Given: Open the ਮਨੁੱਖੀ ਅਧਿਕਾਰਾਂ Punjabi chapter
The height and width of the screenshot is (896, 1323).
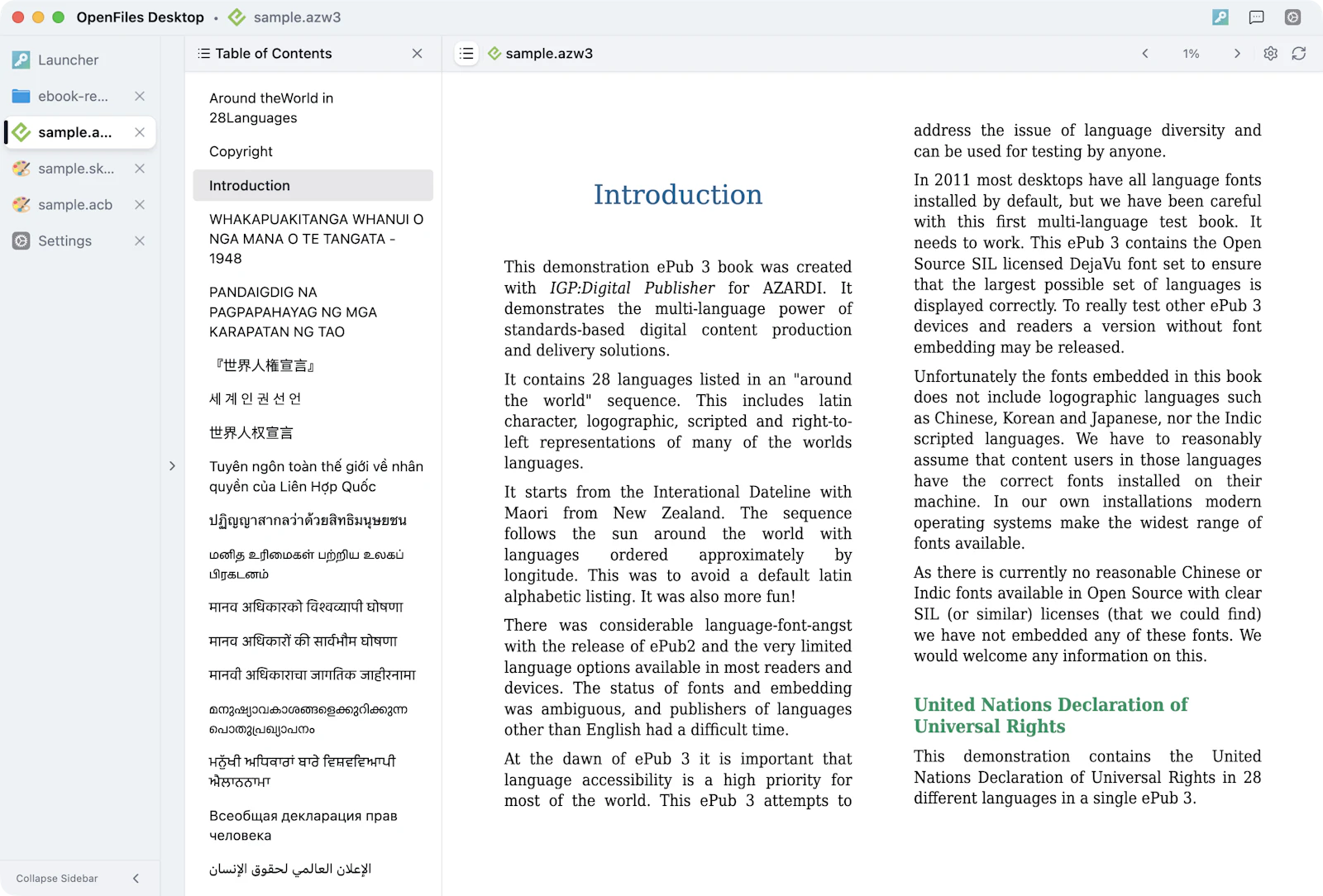Looking at the screenshot, I should click(x=313, y=771).
